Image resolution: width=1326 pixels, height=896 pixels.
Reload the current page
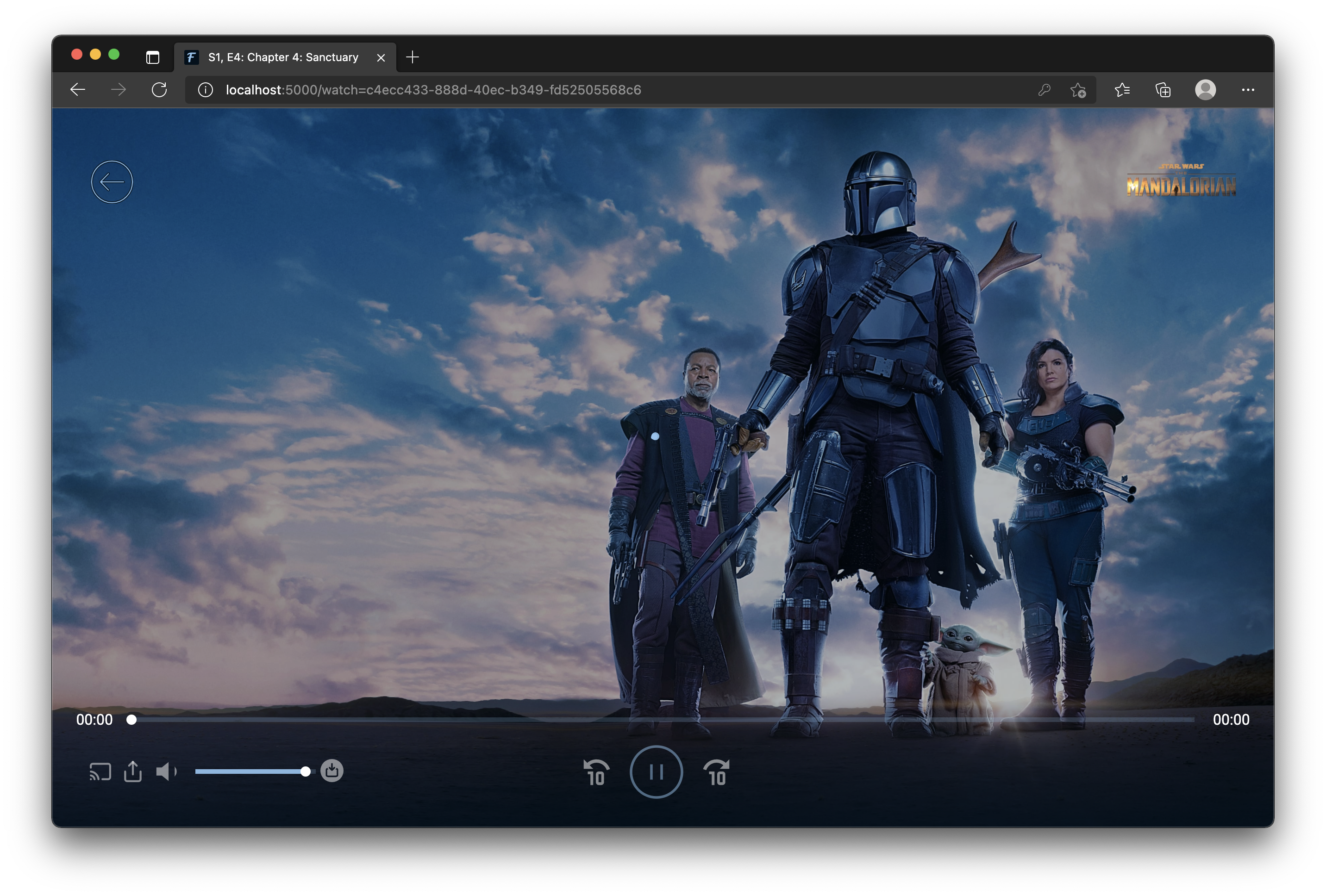point(159,89)
